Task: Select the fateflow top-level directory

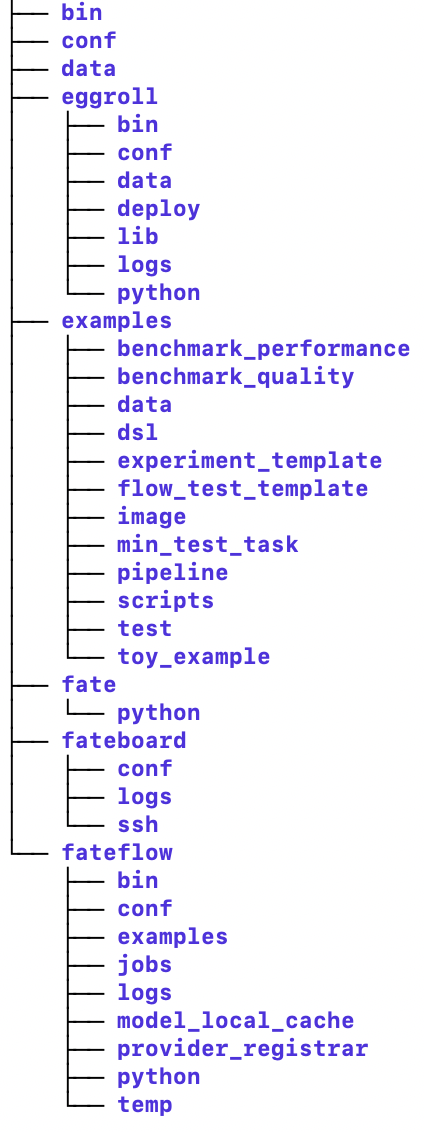Action: pyautogui.click(x=116, y=852)
